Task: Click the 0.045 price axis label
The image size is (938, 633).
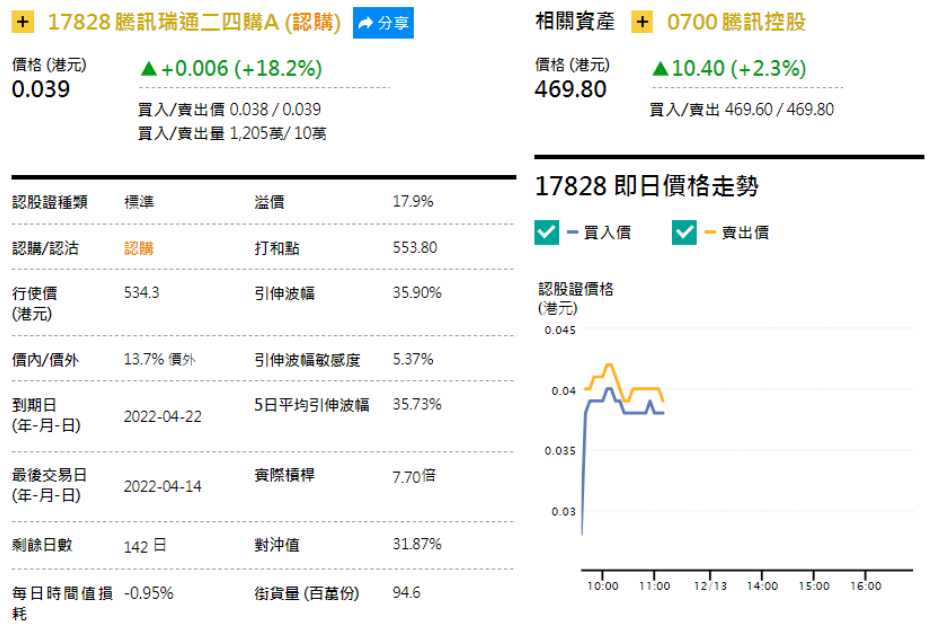Action: point(560,330)
